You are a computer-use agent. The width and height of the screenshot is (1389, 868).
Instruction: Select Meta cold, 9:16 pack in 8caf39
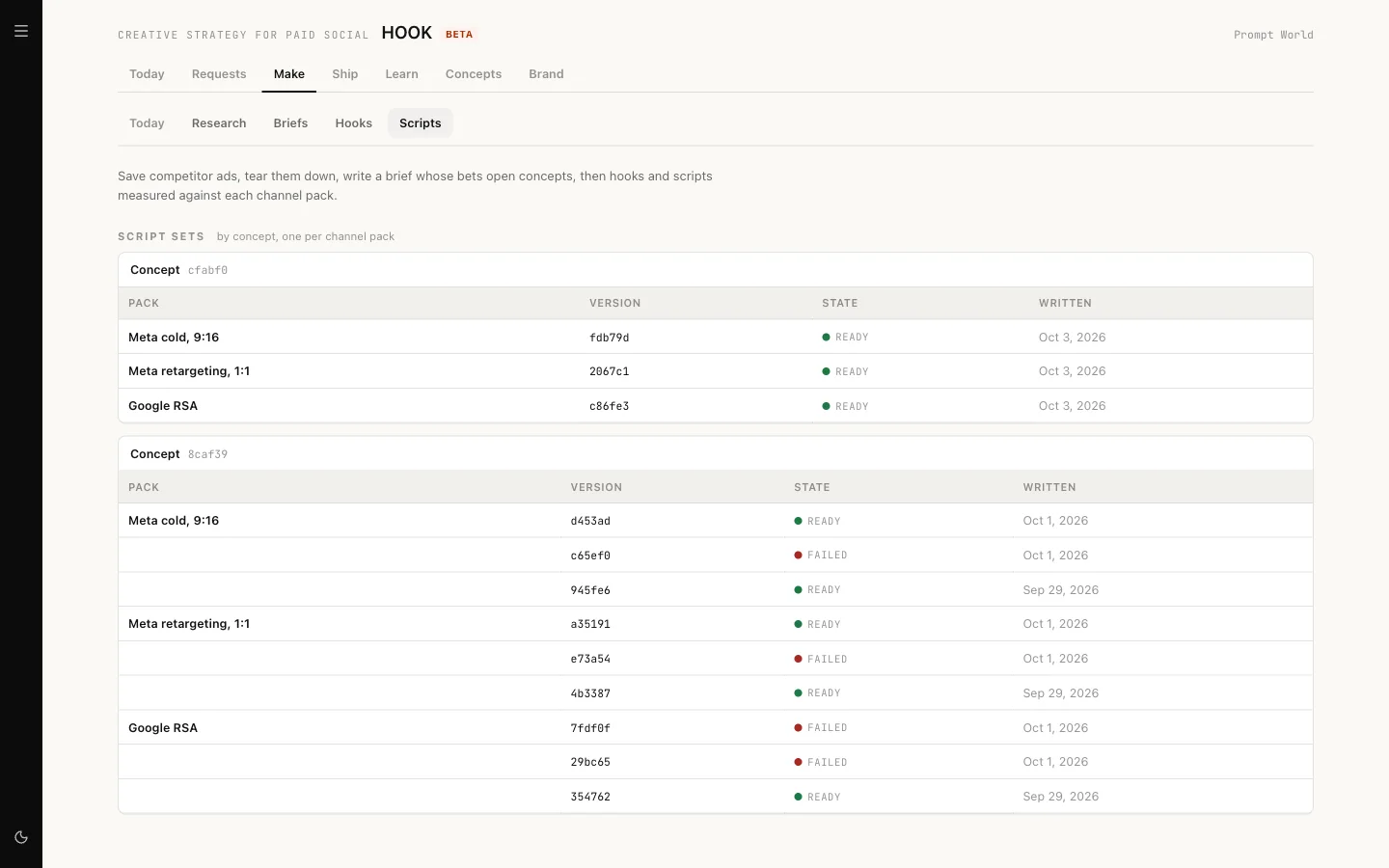(174, 521)
